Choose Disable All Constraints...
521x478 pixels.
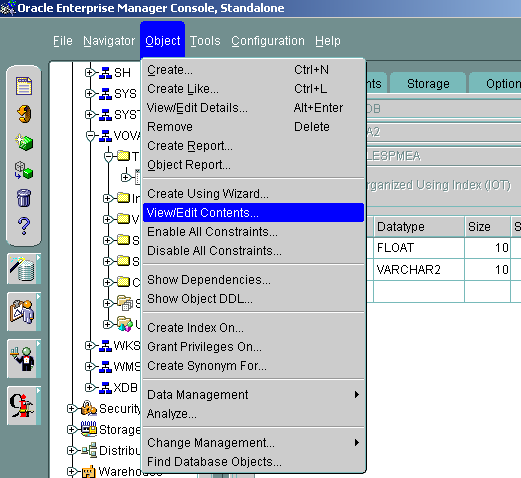point(253,250)
